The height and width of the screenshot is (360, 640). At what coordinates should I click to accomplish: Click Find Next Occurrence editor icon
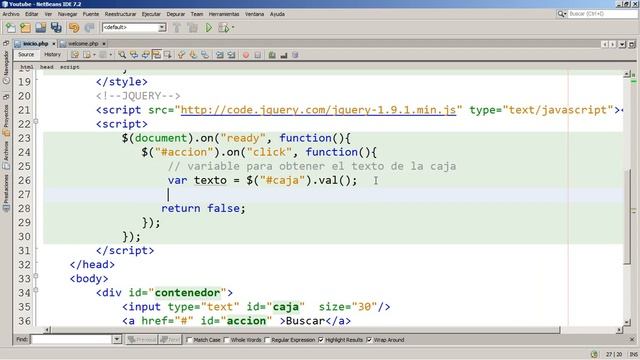pos(145,55)
